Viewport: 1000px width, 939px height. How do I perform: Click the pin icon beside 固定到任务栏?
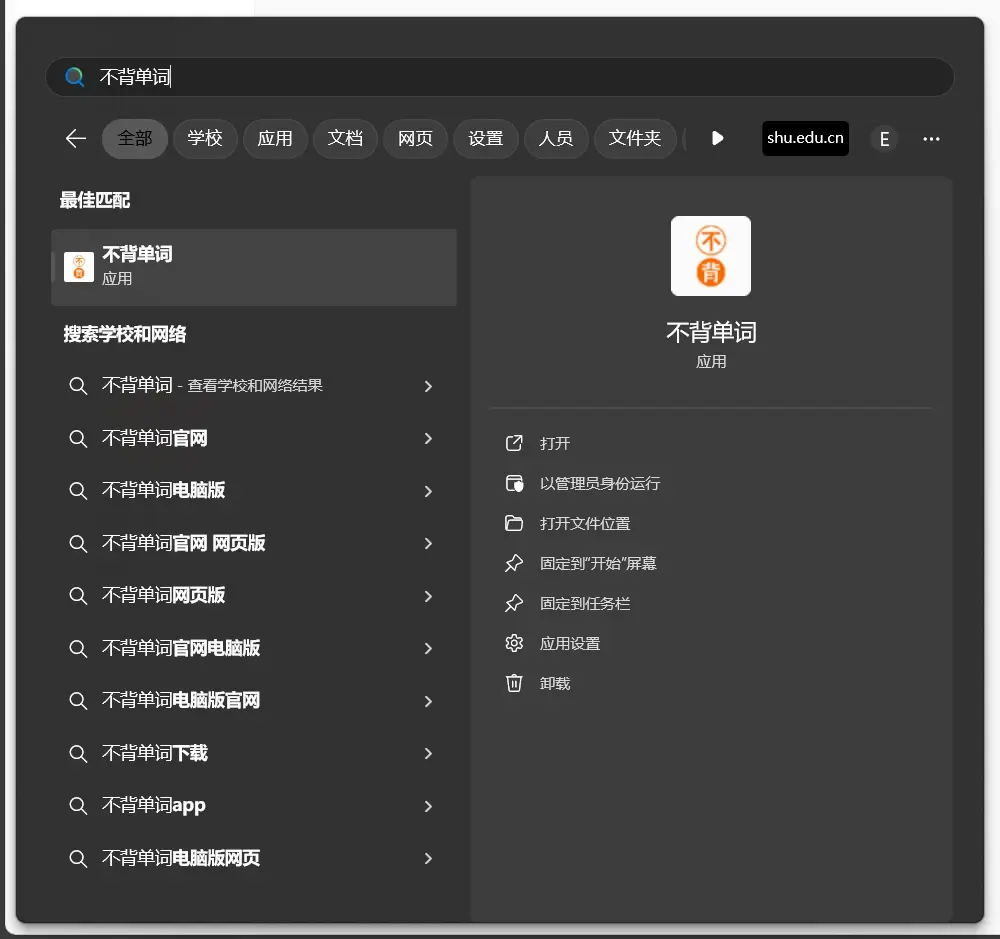514,603
